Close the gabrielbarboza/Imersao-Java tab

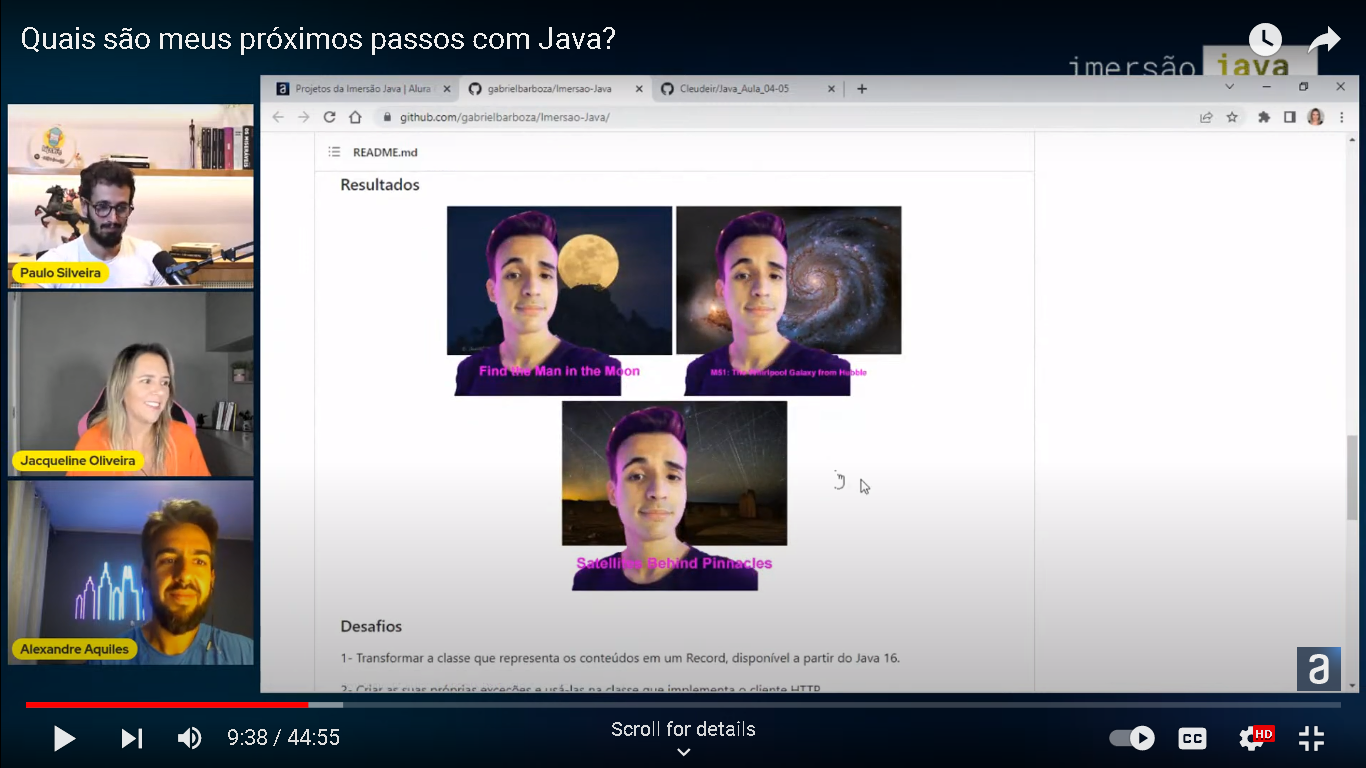pyautogui.click(x=639, y=88)
